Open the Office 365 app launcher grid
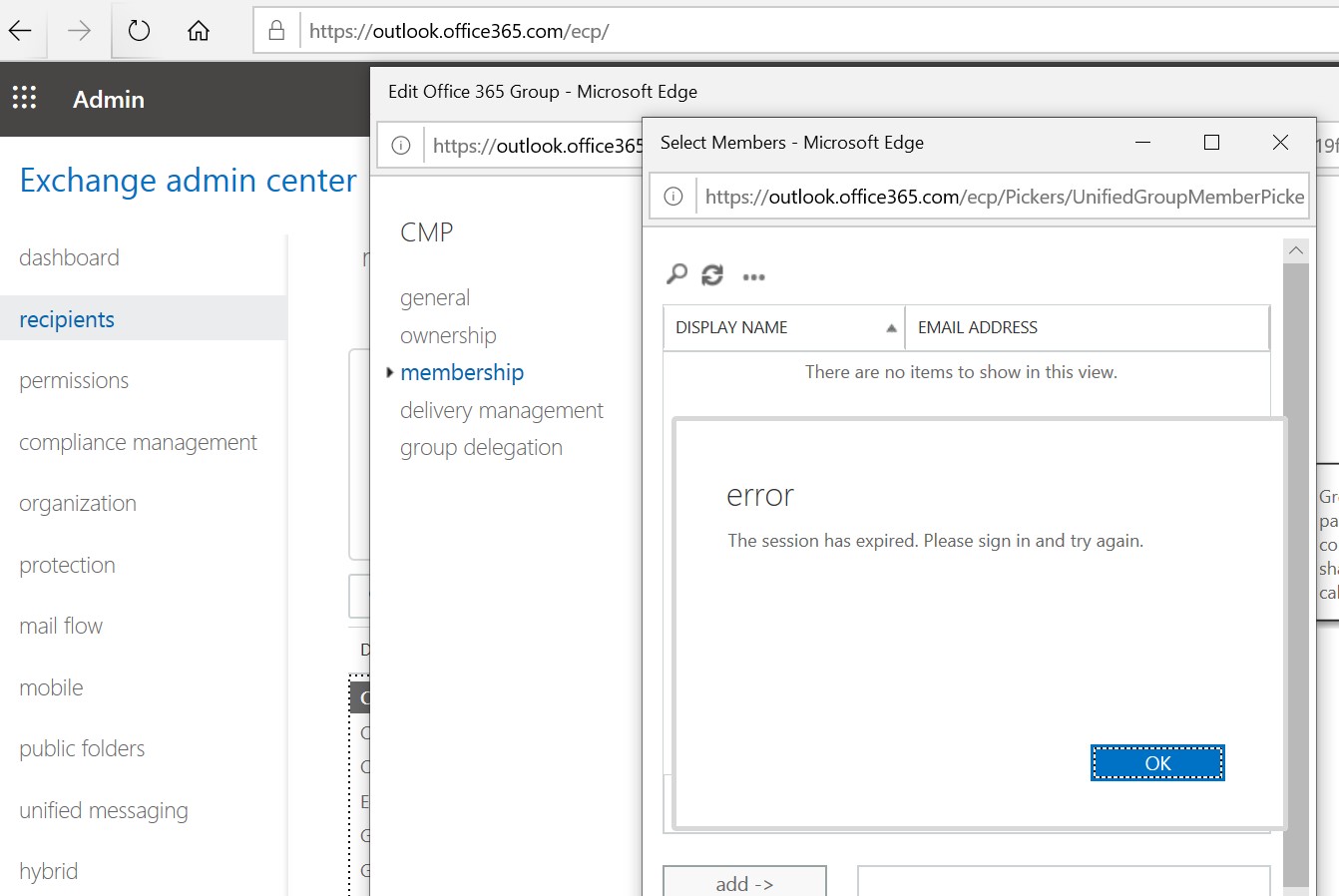Screen dimensions: 1339x896 (24, 98)
